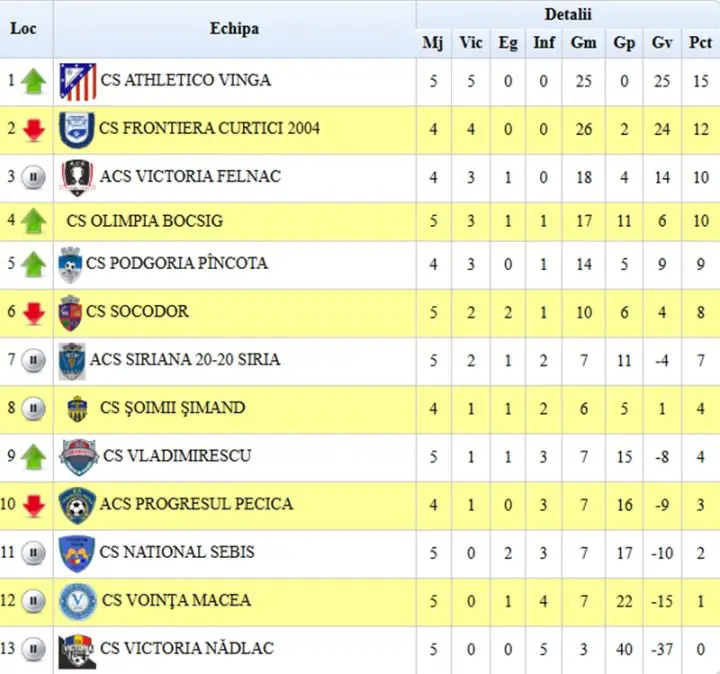Open the CS OLIMPIA BOCSIG team name
This screenshot has height=674, width=720.
click(145, 221)
